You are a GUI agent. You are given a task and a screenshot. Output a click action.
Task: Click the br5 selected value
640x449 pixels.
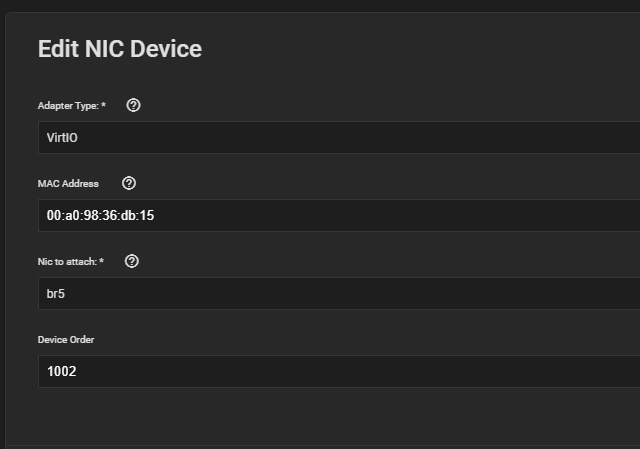coord(56,293)
